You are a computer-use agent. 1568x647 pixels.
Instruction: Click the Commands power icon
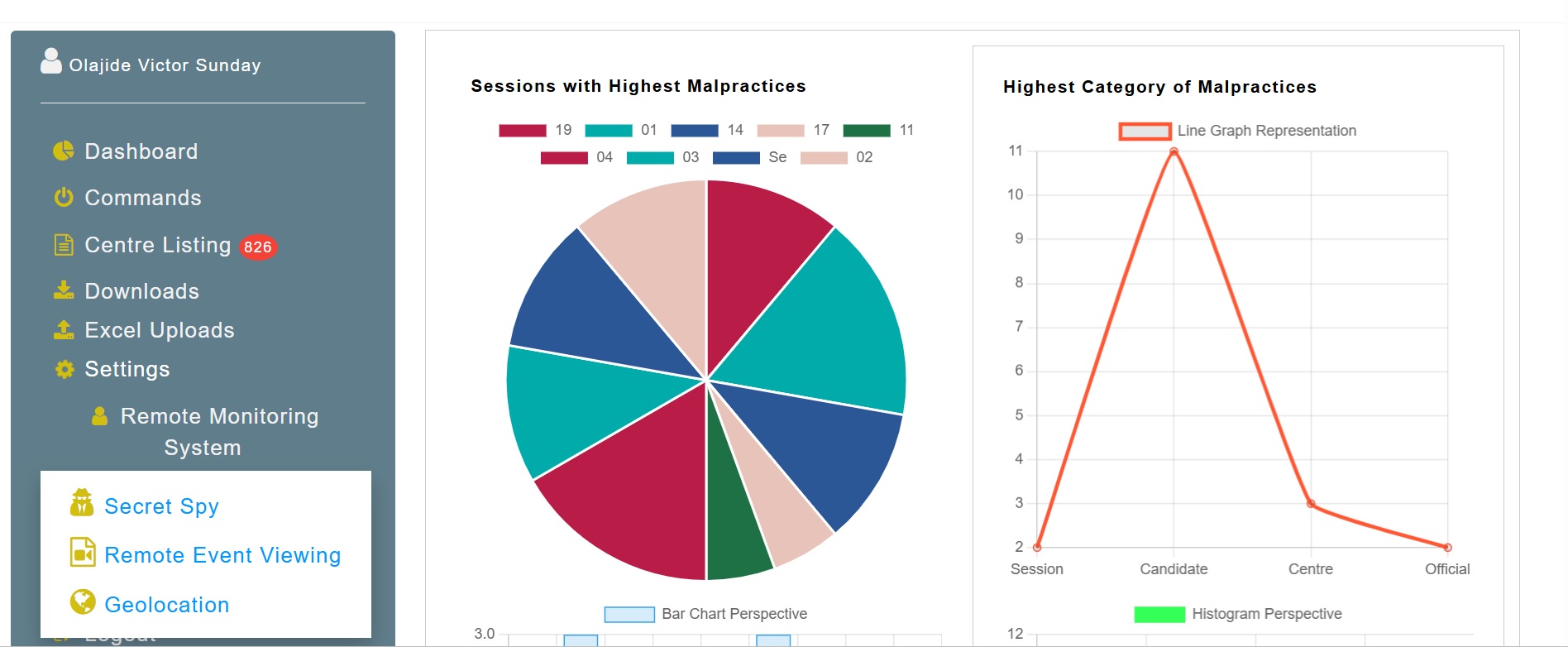pos(64,197)
